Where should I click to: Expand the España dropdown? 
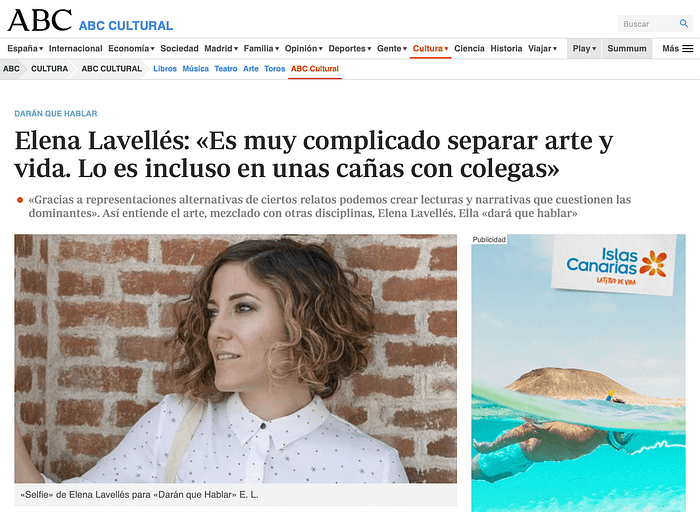tap(25, 48)
